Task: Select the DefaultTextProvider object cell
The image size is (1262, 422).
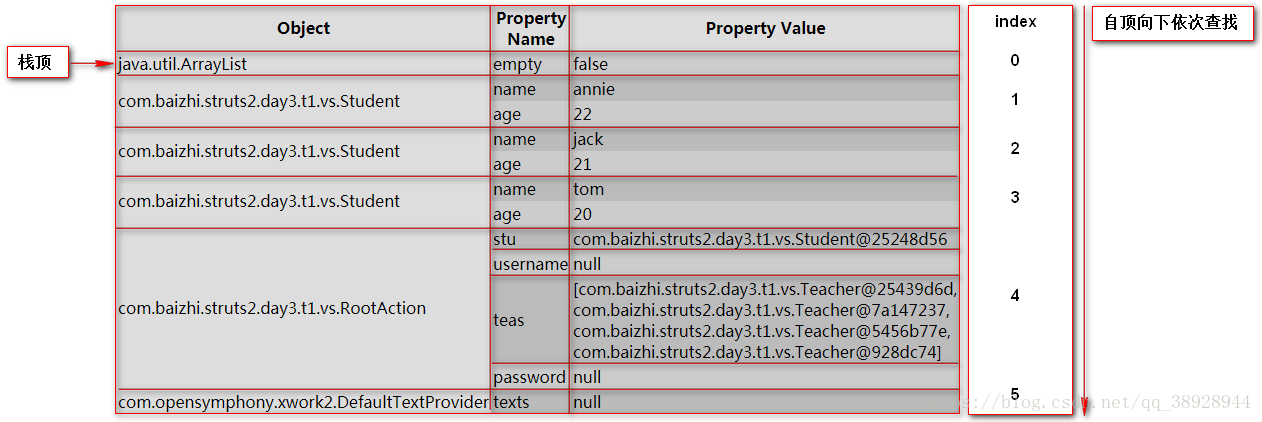Action: click(x=303, y=402)
